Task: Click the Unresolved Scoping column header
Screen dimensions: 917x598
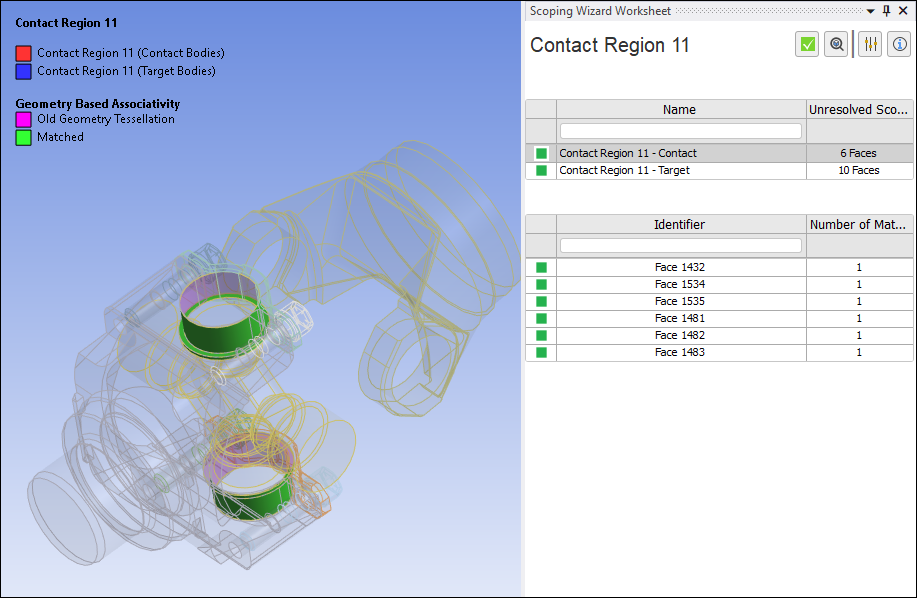Action: [x=859, y=110]
